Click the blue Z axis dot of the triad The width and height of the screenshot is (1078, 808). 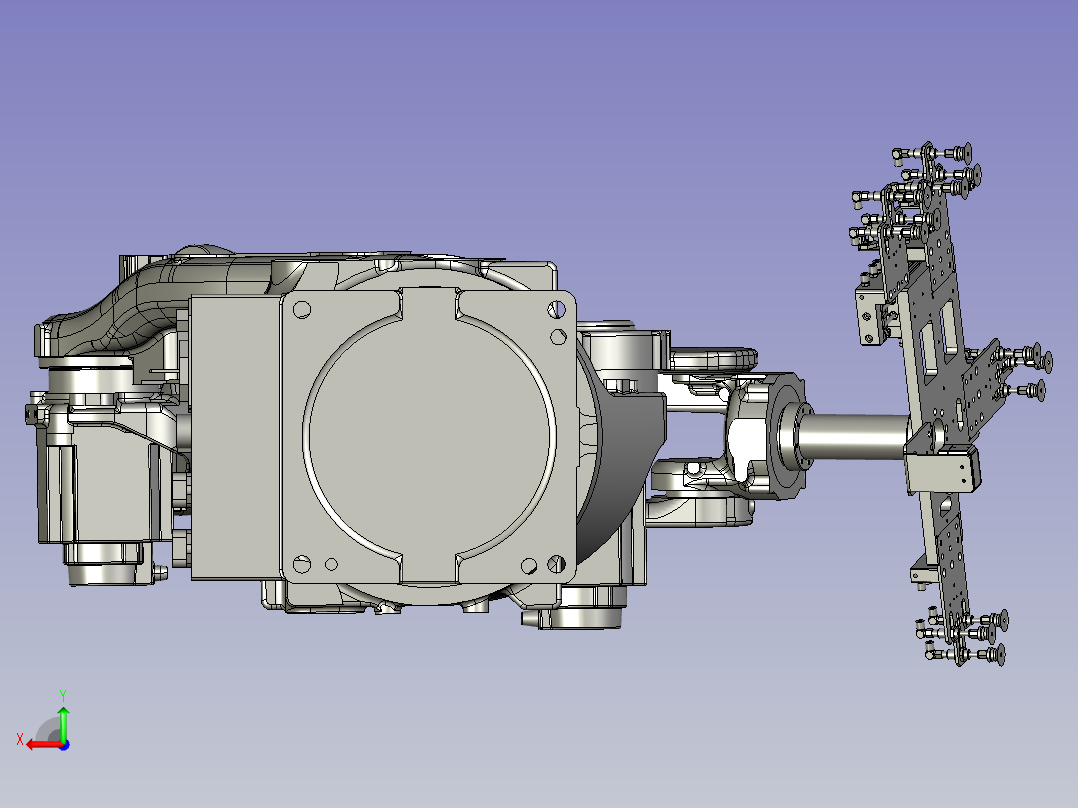tap(64, 745)
